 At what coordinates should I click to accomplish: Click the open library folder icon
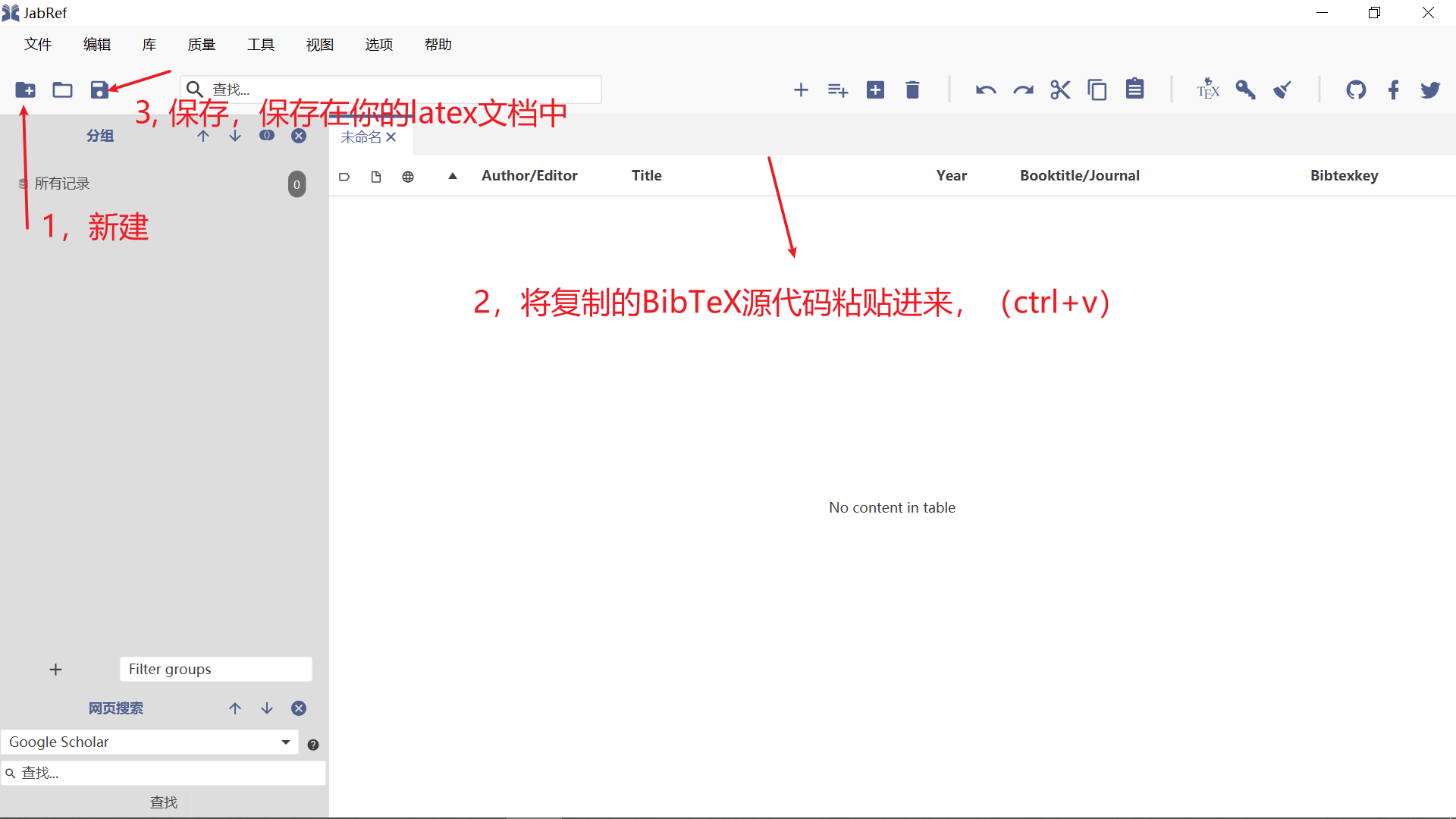pyautogui.click(x=62, y=90)
